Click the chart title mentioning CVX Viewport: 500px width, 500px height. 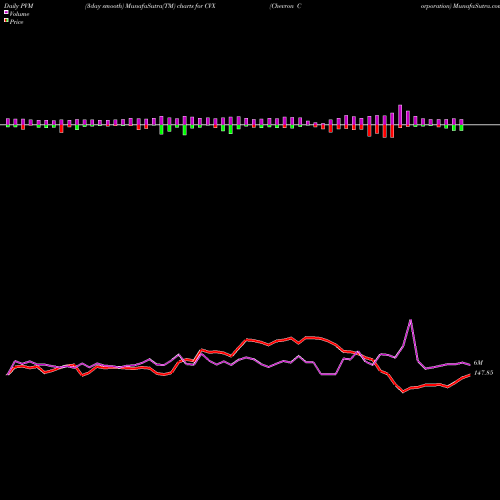click(x=150, y=6)
